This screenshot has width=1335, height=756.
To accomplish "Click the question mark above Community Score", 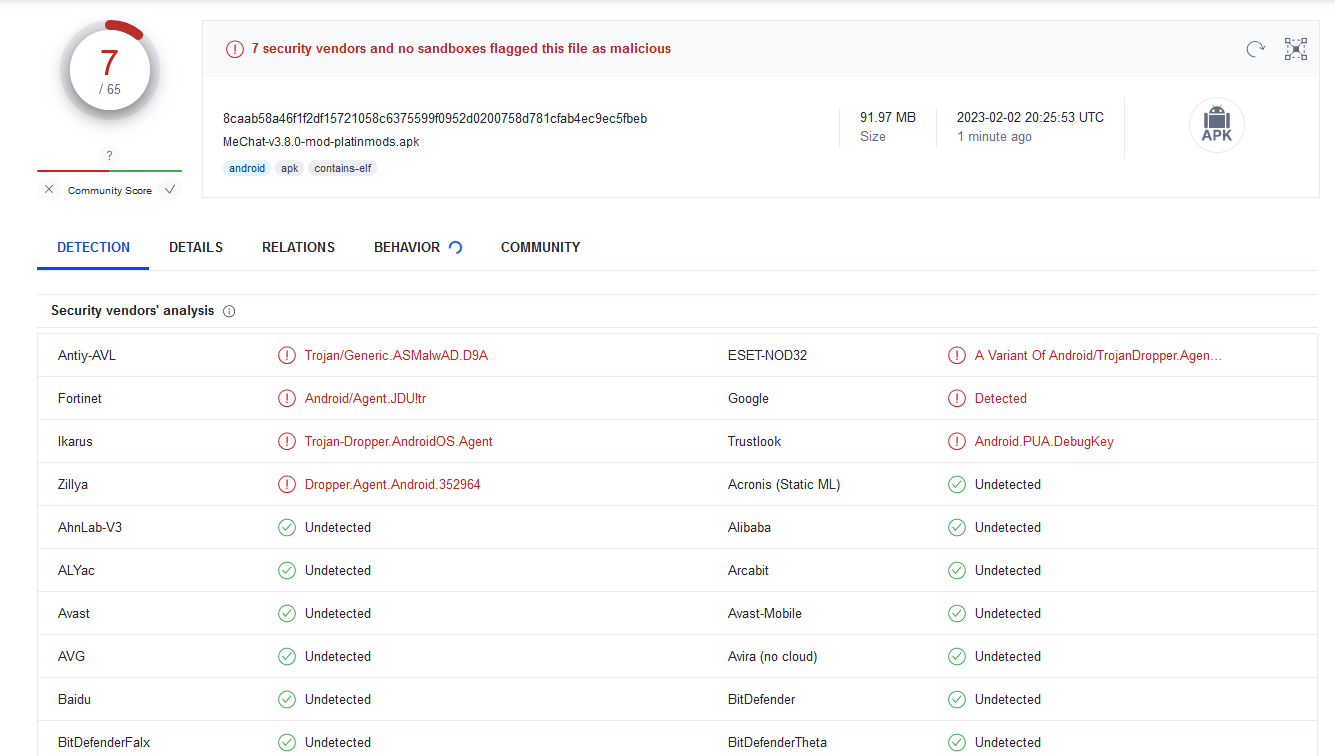I will tap(109, 156).
